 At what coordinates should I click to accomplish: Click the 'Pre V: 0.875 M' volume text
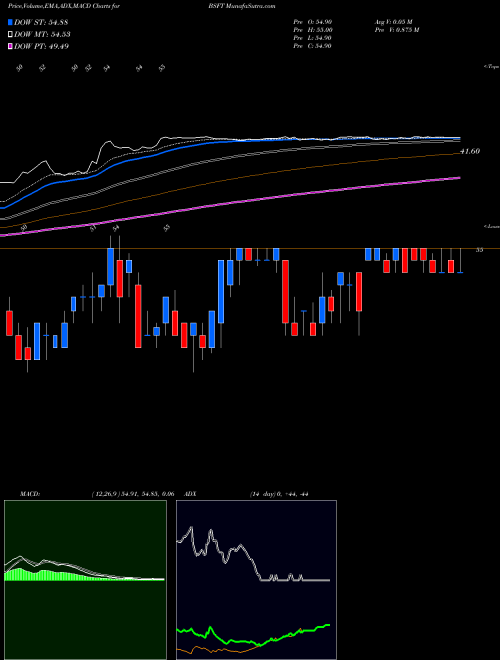click(396, 30)
